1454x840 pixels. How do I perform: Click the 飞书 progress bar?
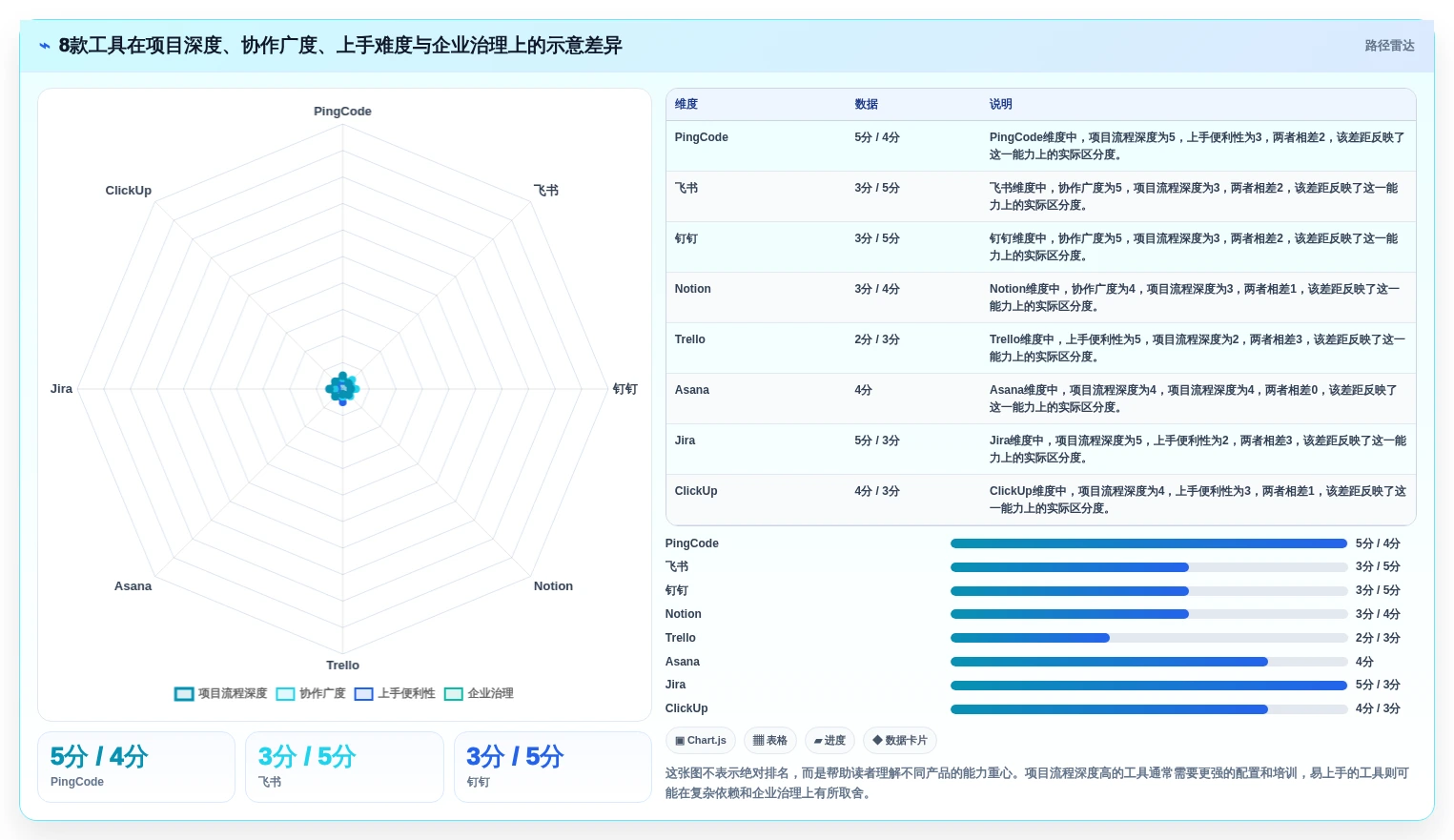(1149, 567)
